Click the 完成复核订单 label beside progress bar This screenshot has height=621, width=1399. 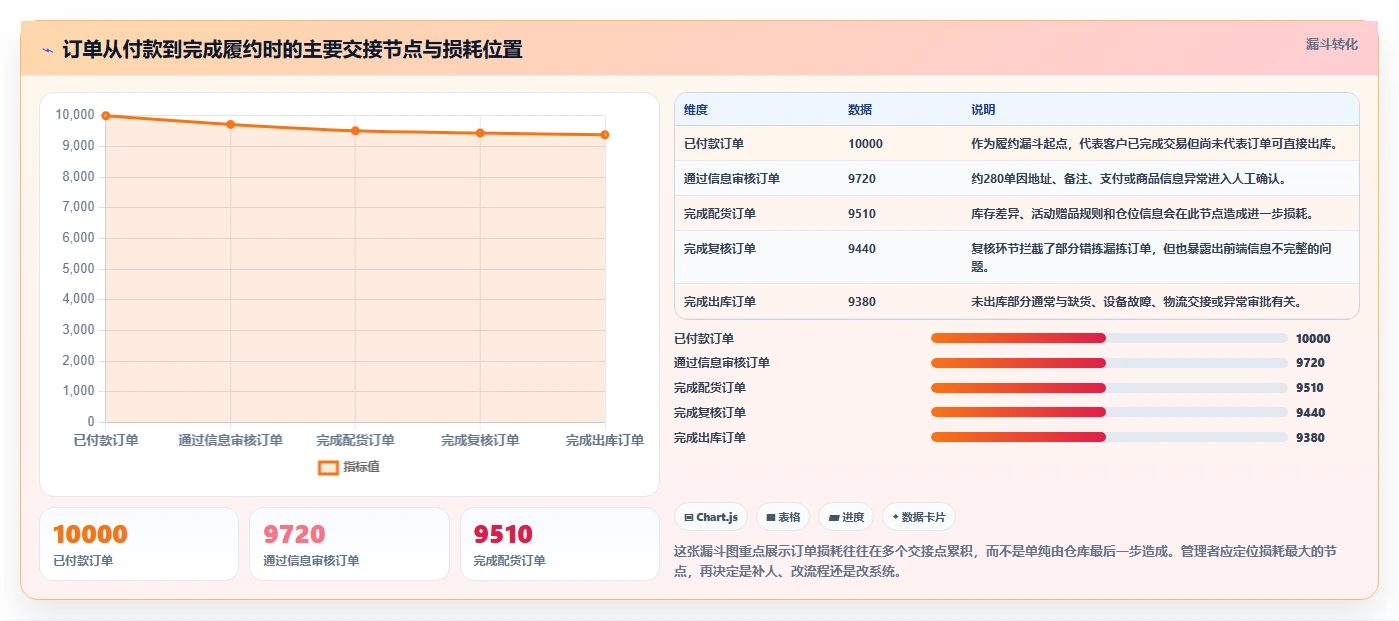(710, 413)
